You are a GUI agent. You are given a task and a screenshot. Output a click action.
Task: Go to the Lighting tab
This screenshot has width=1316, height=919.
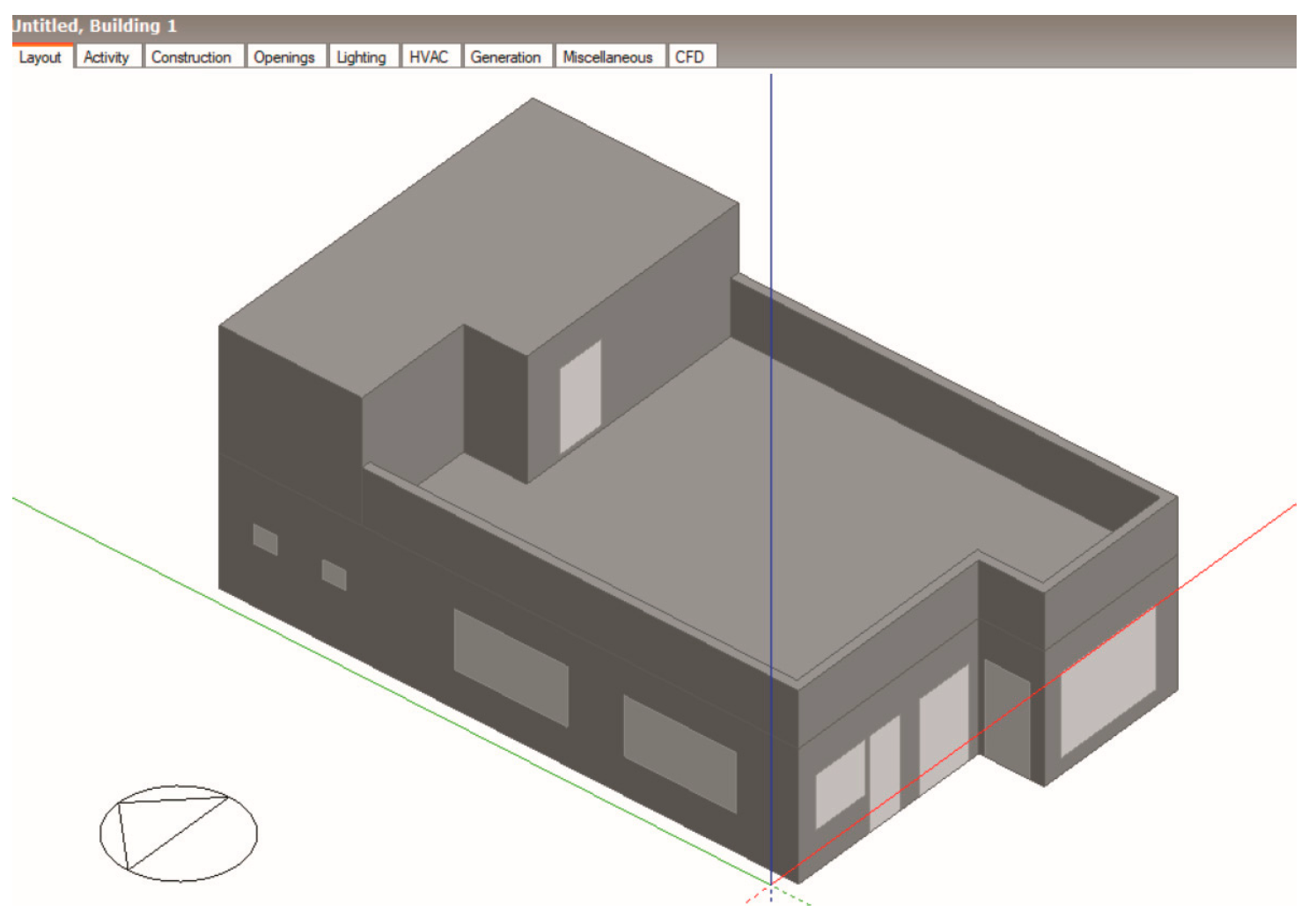click(x=361, y=57)
